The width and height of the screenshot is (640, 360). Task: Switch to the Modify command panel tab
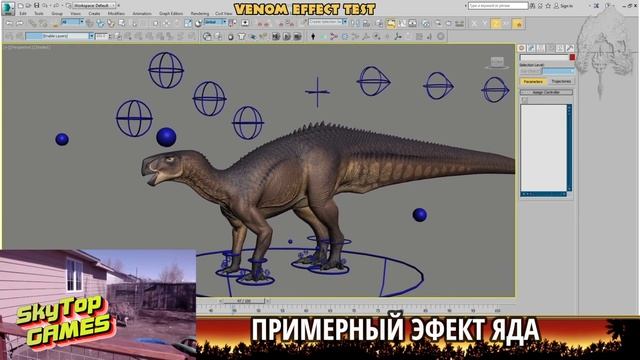[x=531, y=48]
